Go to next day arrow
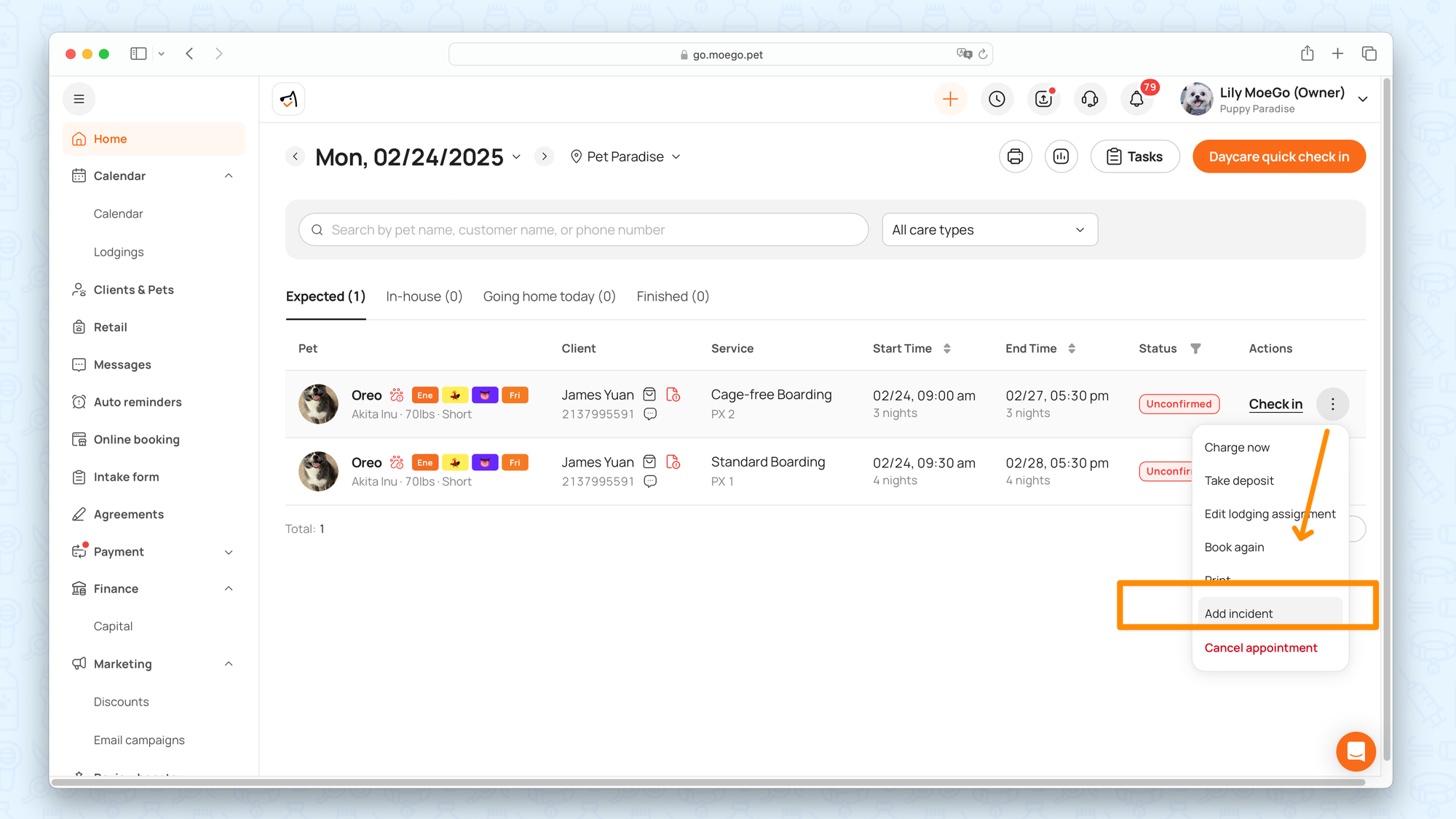 544,157
